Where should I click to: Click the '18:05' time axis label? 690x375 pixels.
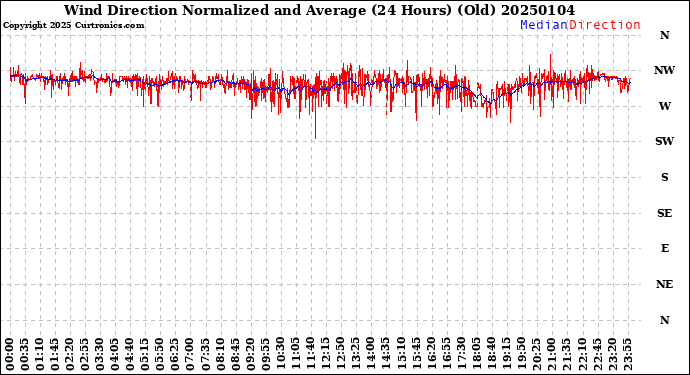pyautogui.click(x=477, y=354)
